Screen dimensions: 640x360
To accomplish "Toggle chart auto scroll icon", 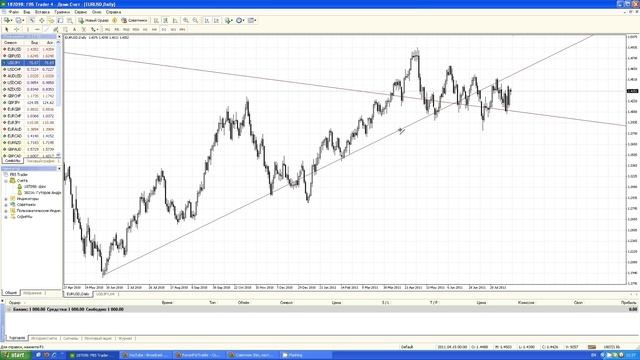I will pyautogui.click(x=207, y=20).
